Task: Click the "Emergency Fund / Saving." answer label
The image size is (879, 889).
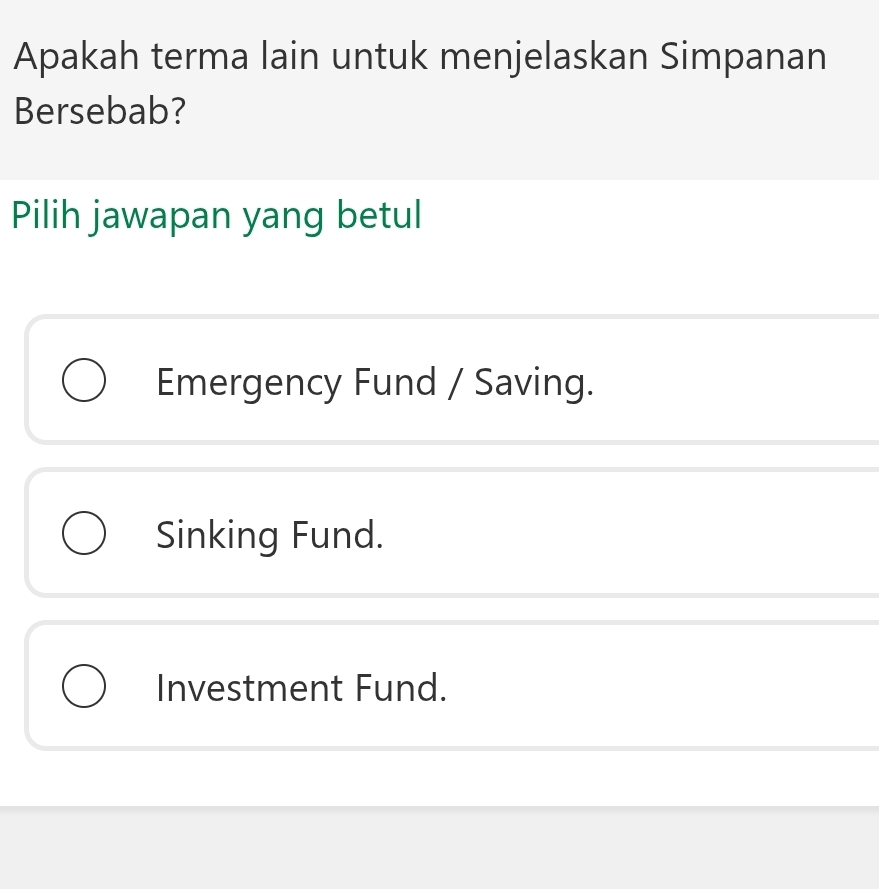Action: click(x=375, y=382)
